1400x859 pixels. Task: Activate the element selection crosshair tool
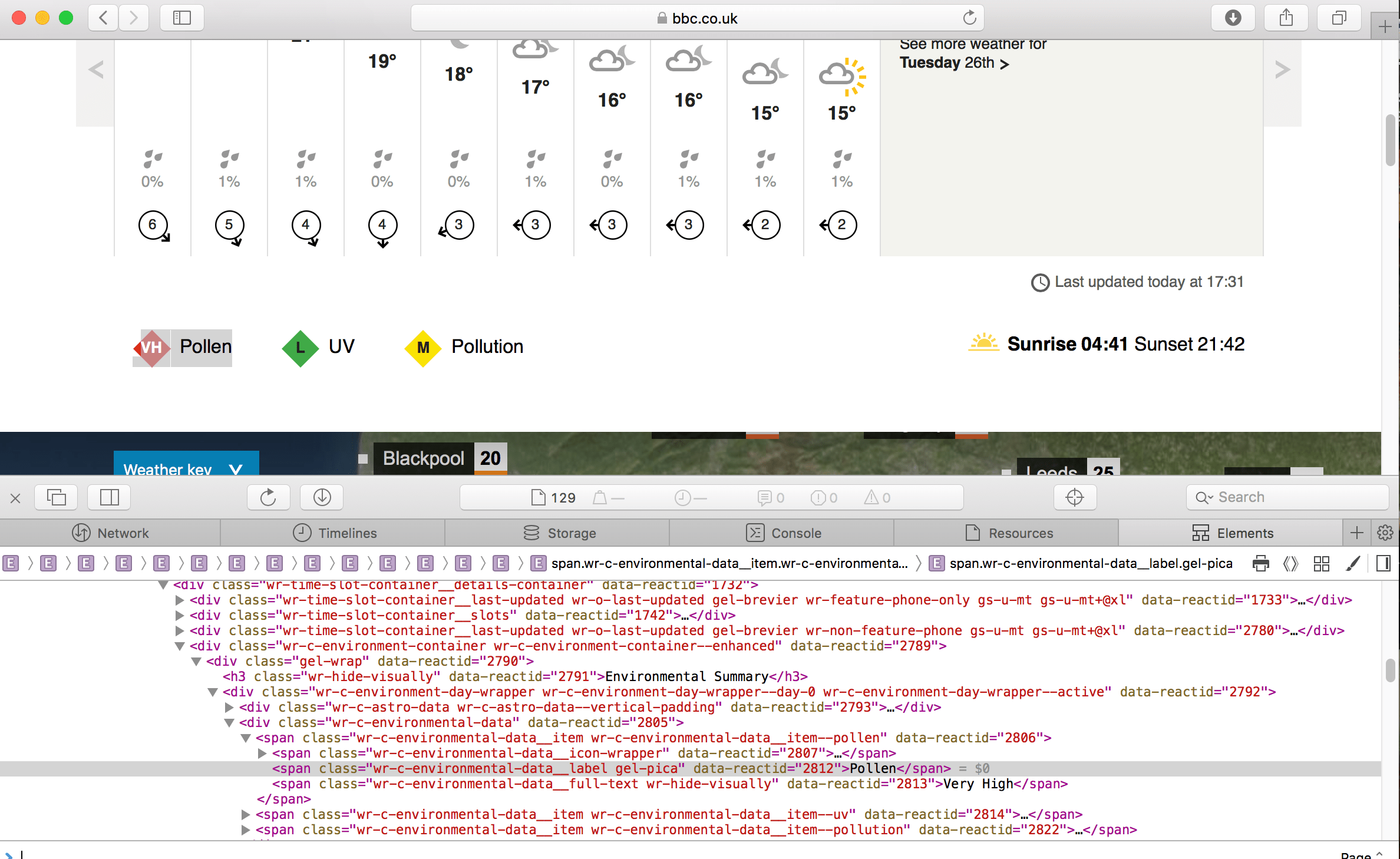click(x=1075, y=497)
